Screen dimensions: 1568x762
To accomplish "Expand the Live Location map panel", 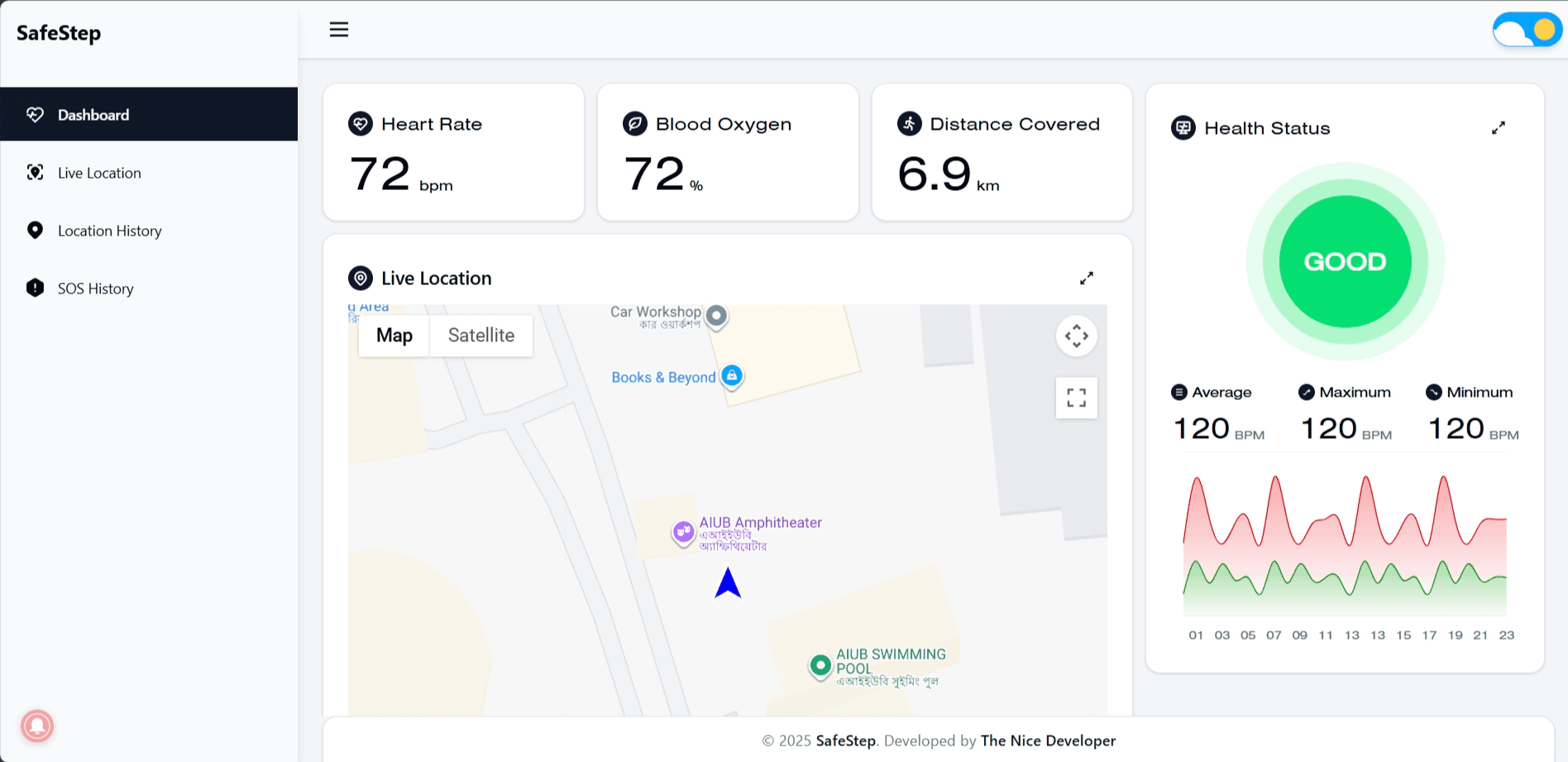I will pyautogui.click(x=1086, y=279).
